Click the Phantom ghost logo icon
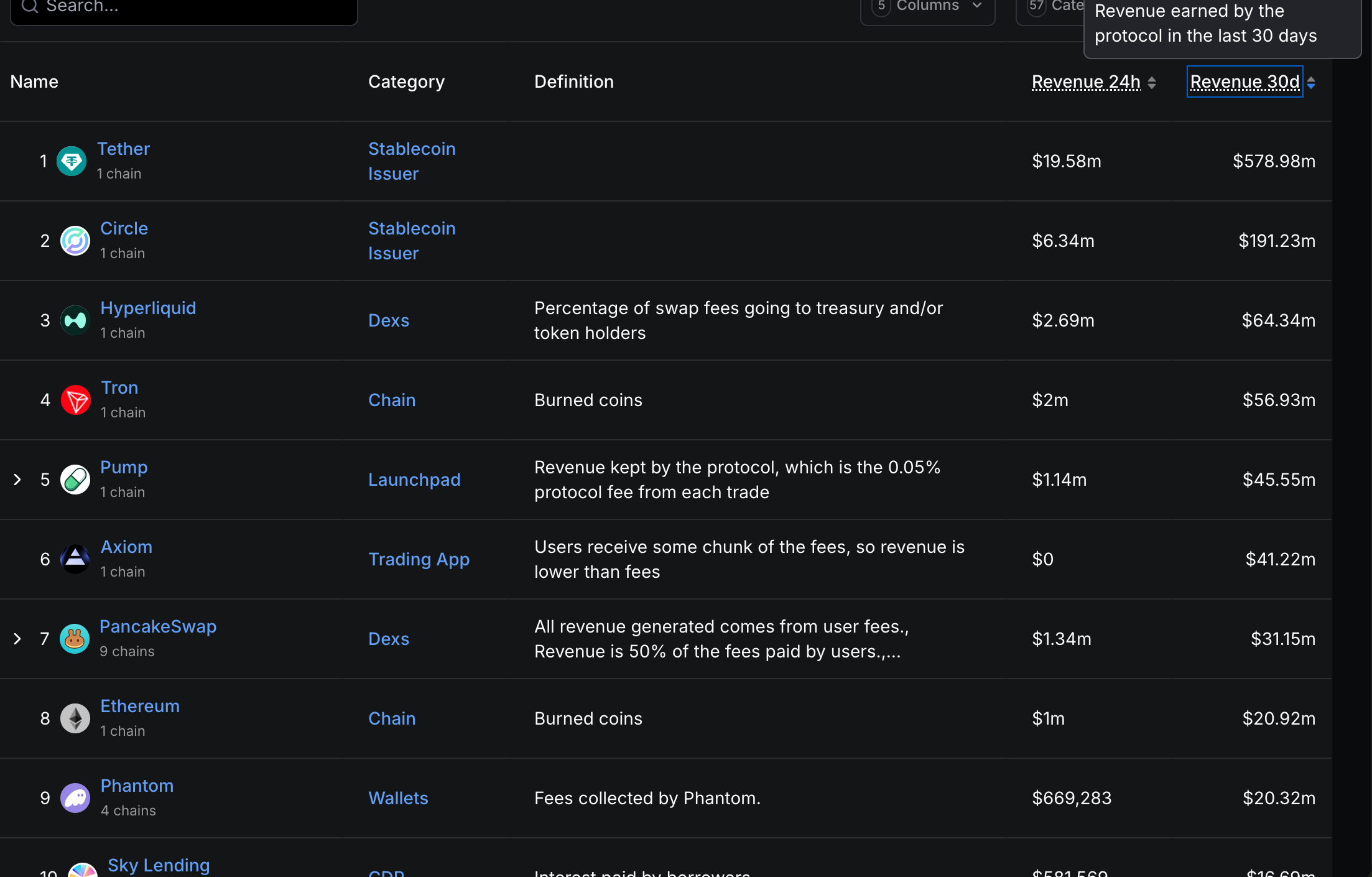The image size is (1372, 877). 75,798
